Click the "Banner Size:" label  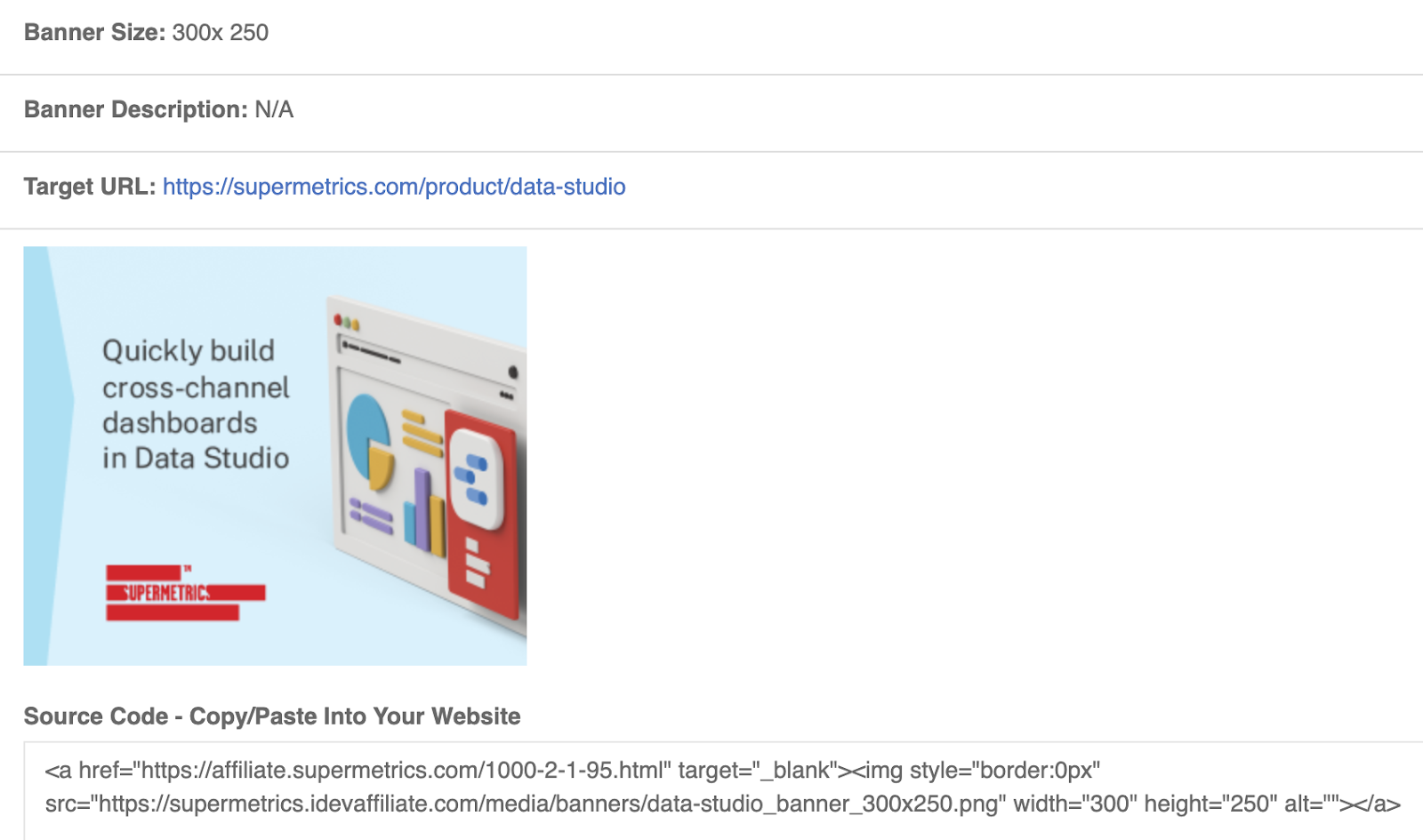(x=95, y=33)
